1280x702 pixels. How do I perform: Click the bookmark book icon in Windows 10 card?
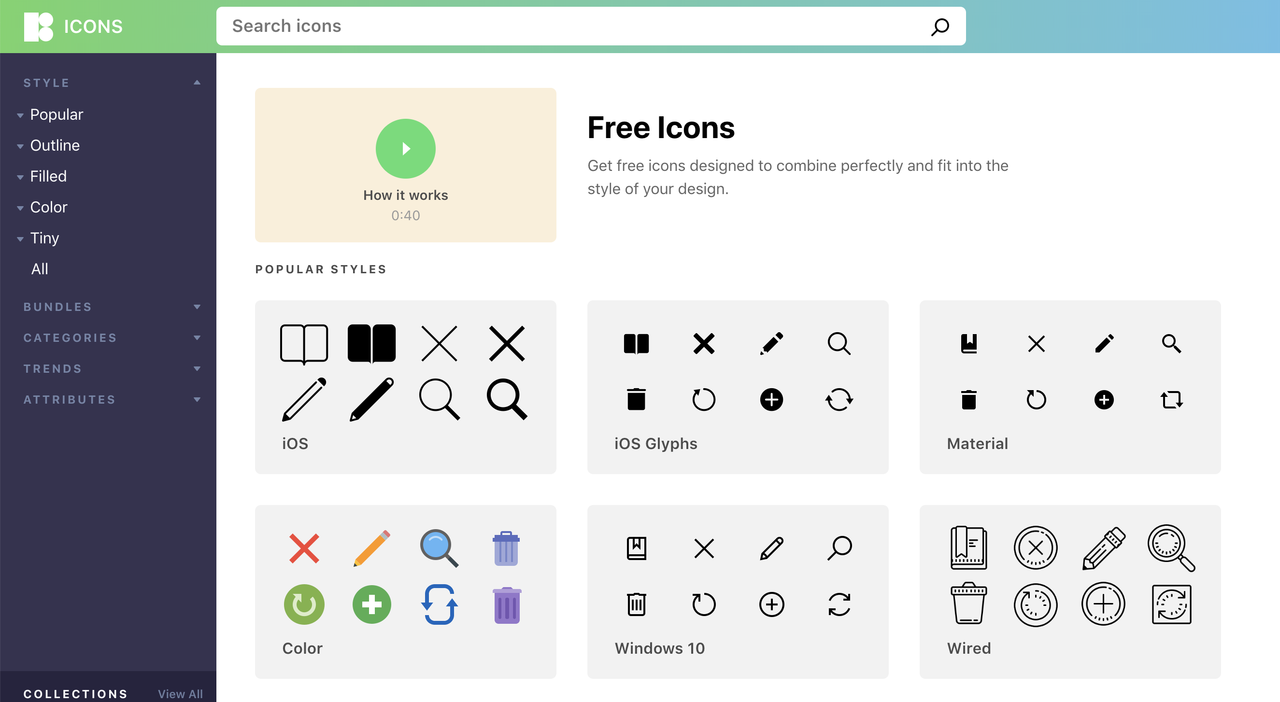click(636, 548)
